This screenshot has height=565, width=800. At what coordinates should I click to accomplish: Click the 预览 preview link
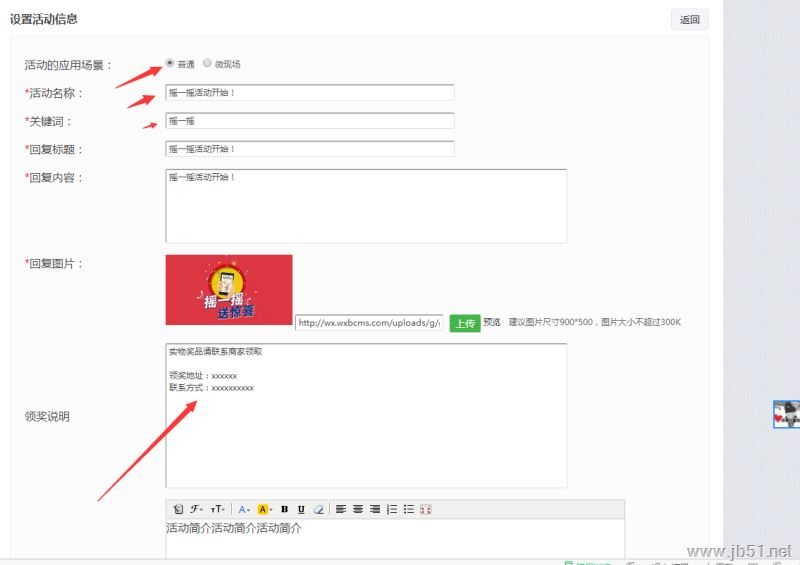(492, 322)
